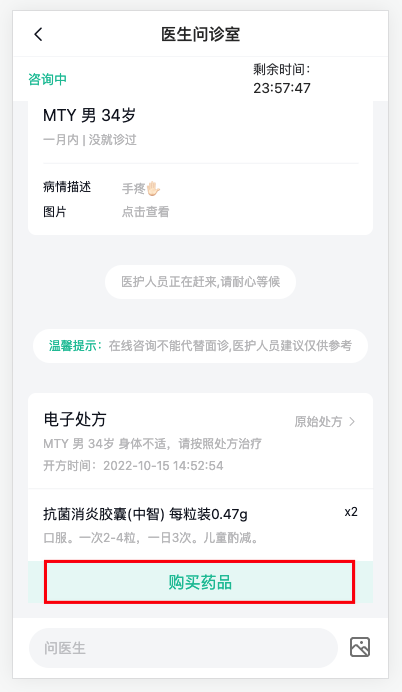The width and height of the screenshot is (402, 692).
Task: Focus the 问医生 message input field
Action: click(x=183, y=648)
